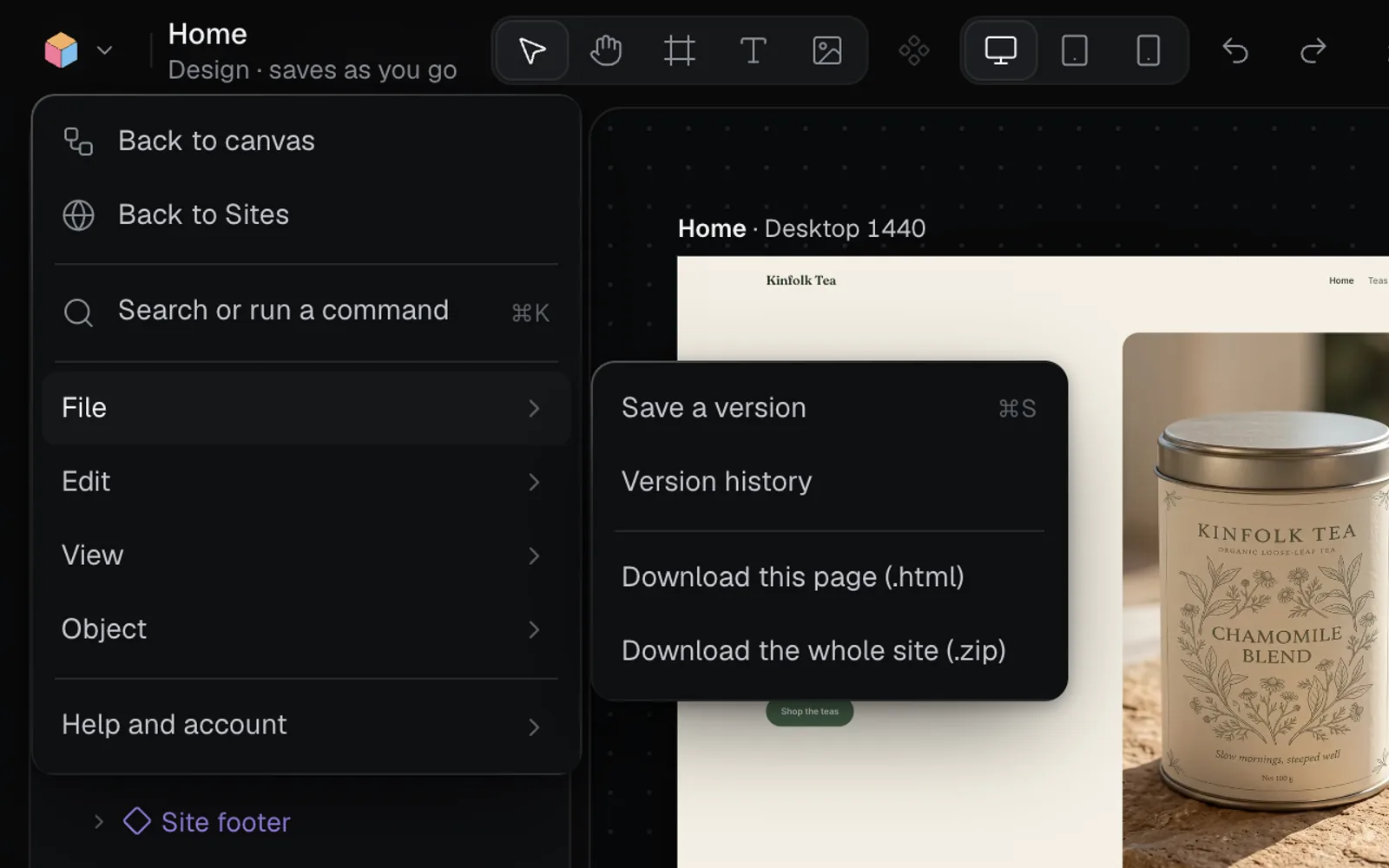Select the Home · Desktop 1440 frame label

tap(801, 228)
